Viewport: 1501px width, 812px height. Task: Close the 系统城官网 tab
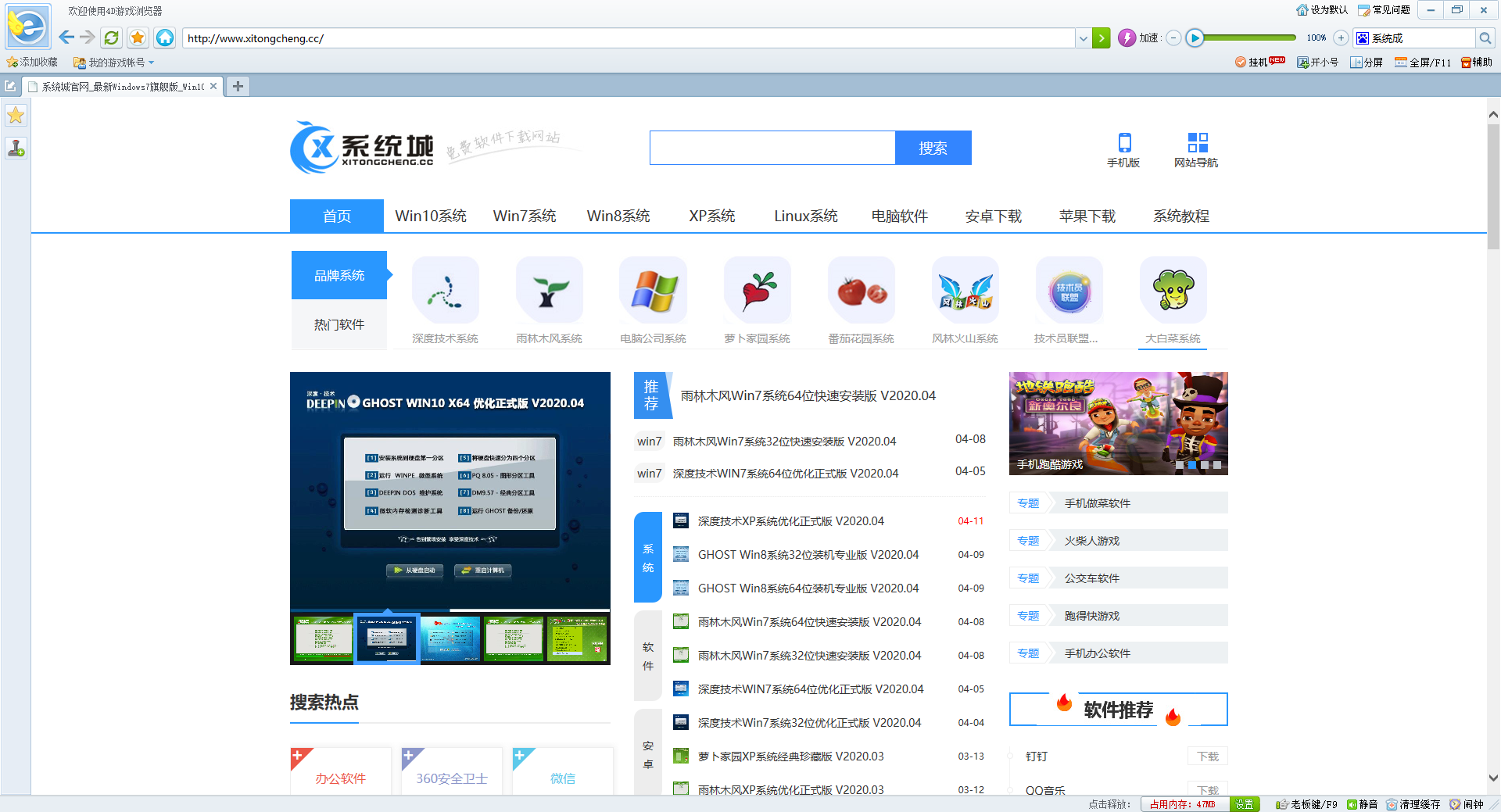click(213, 86)
